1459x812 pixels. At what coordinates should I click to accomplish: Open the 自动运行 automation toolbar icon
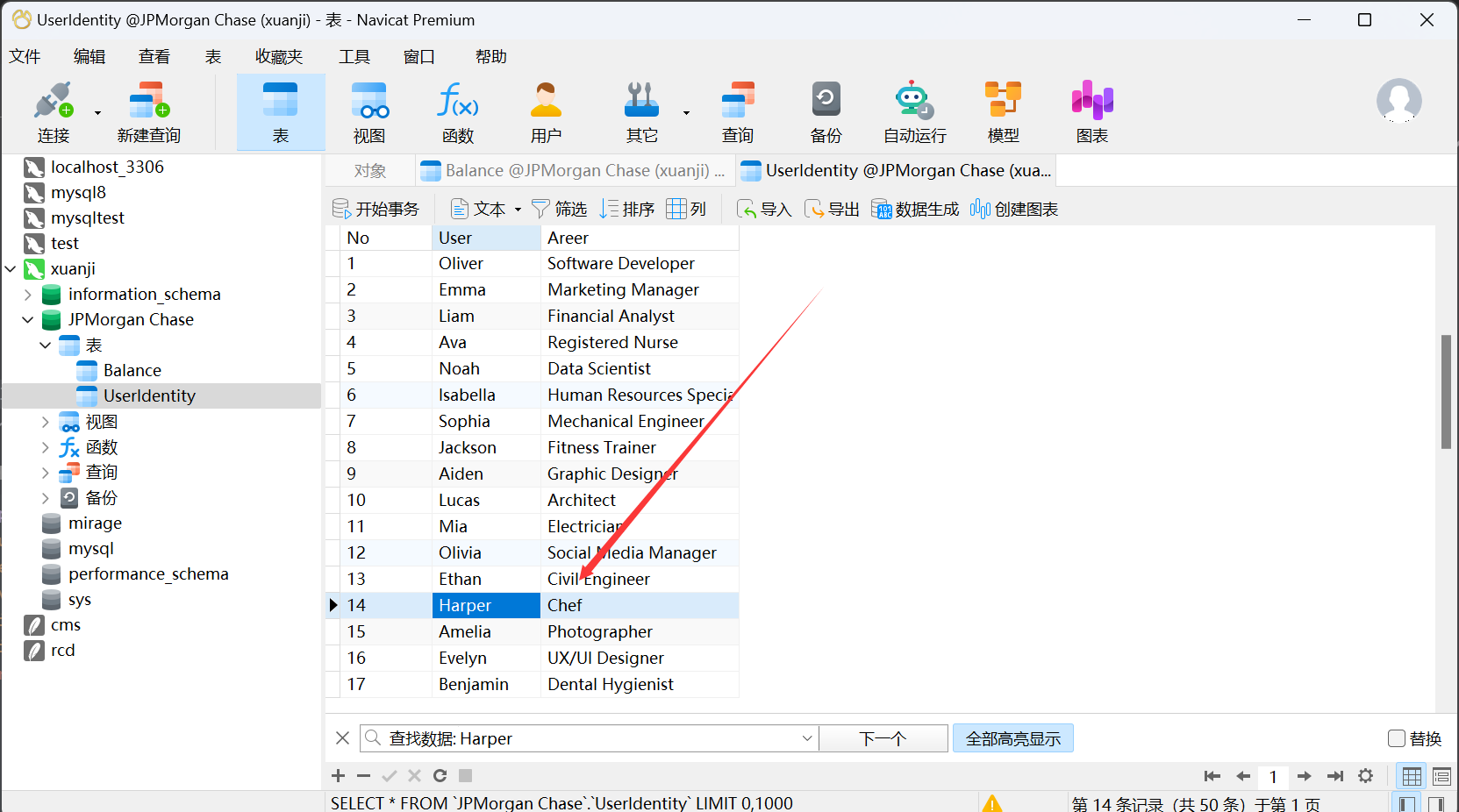coord(915,112)
